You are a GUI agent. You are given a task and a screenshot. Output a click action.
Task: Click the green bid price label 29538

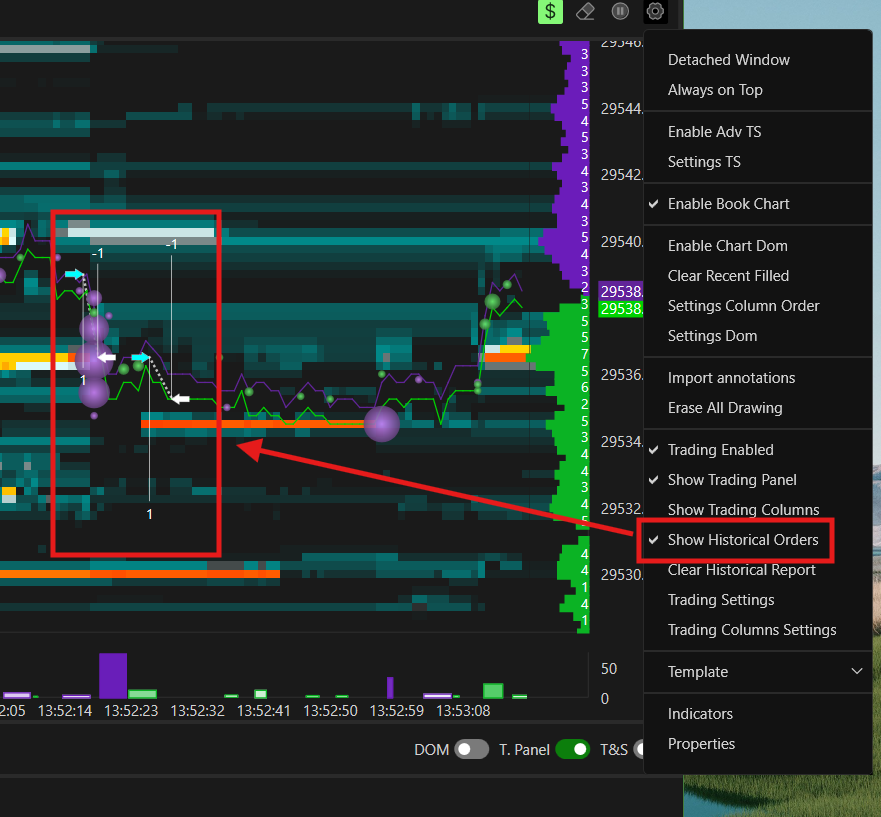click(x=621, y=308)
